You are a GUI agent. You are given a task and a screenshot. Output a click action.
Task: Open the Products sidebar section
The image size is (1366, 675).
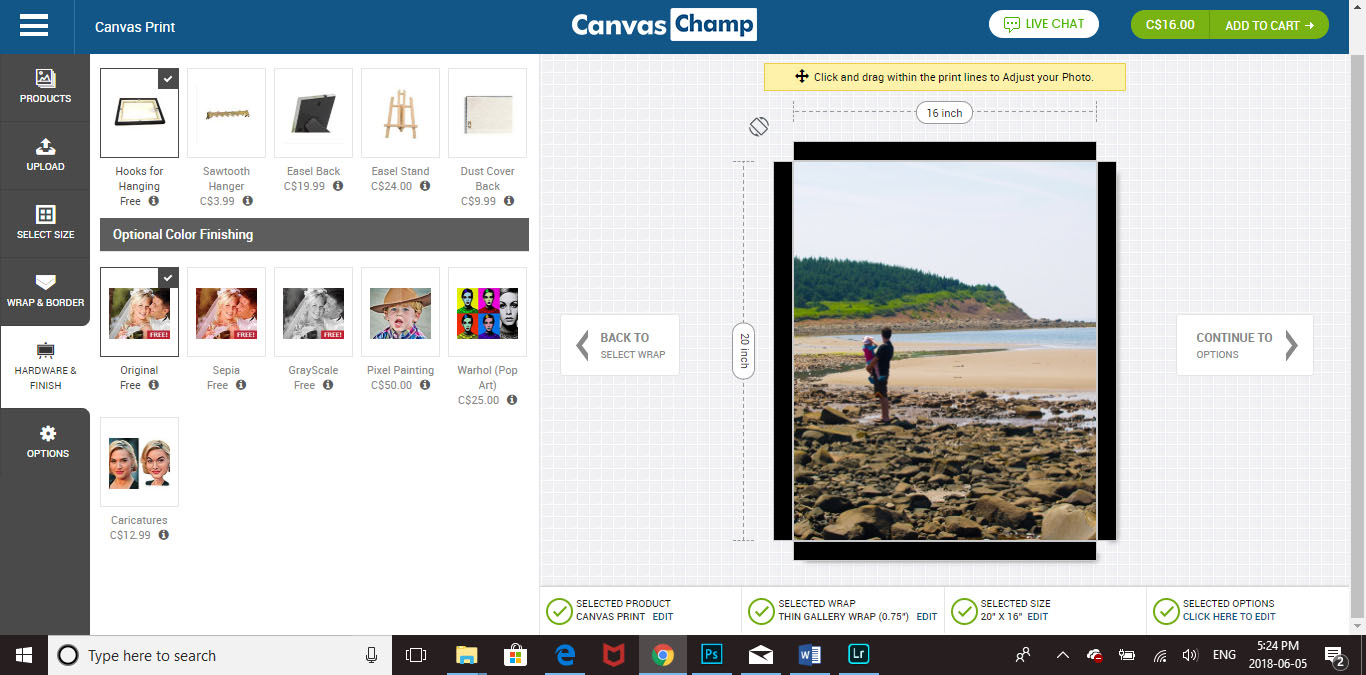(x=45, y=88)
